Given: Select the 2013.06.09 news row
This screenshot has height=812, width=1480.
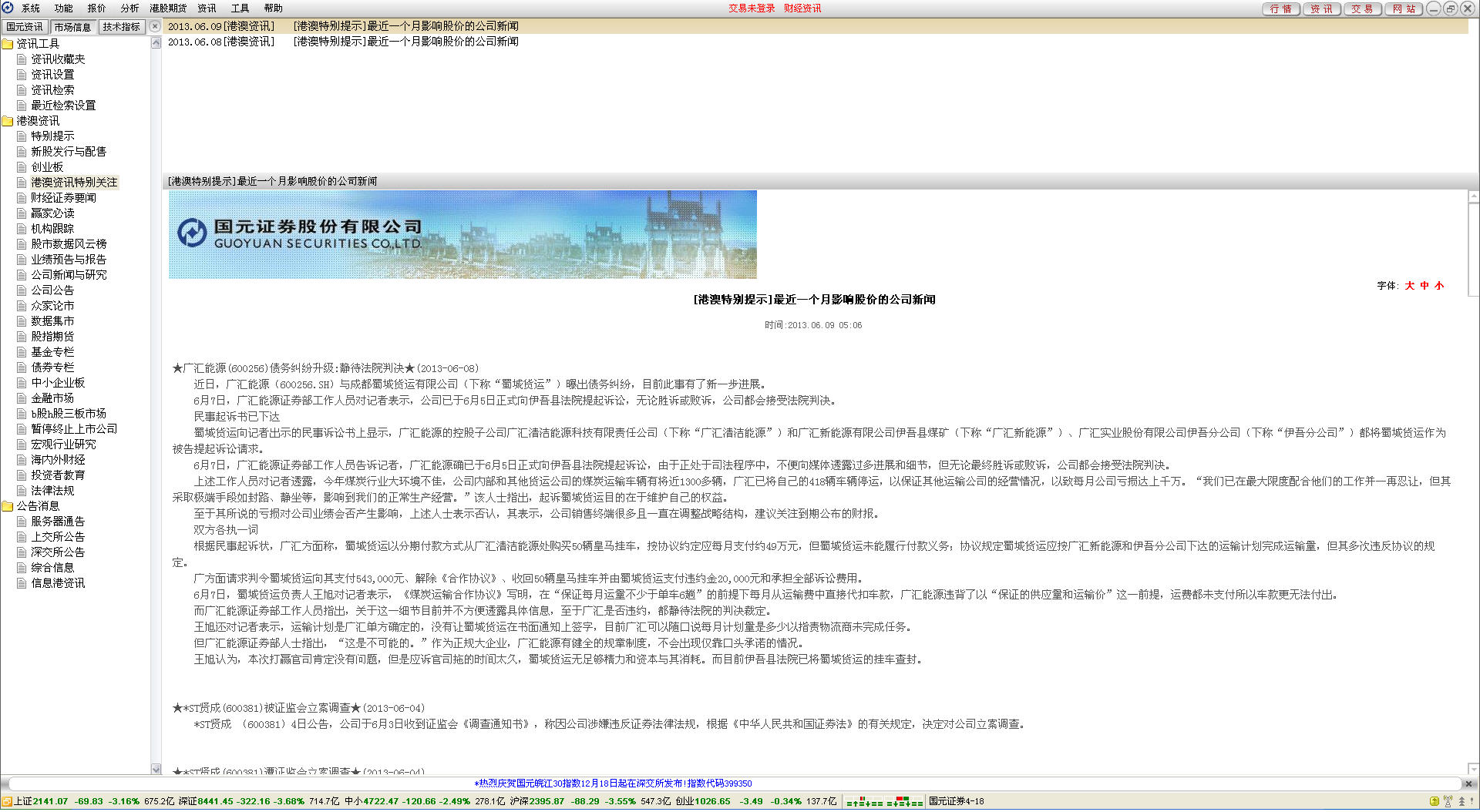Looking at the screenshot, I should [815, 26].
